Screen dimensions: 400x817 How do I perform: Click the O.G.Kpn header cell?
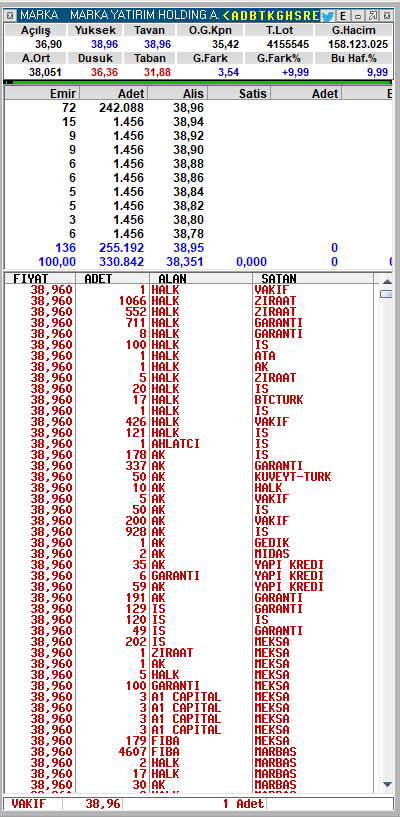pos(210,30)
